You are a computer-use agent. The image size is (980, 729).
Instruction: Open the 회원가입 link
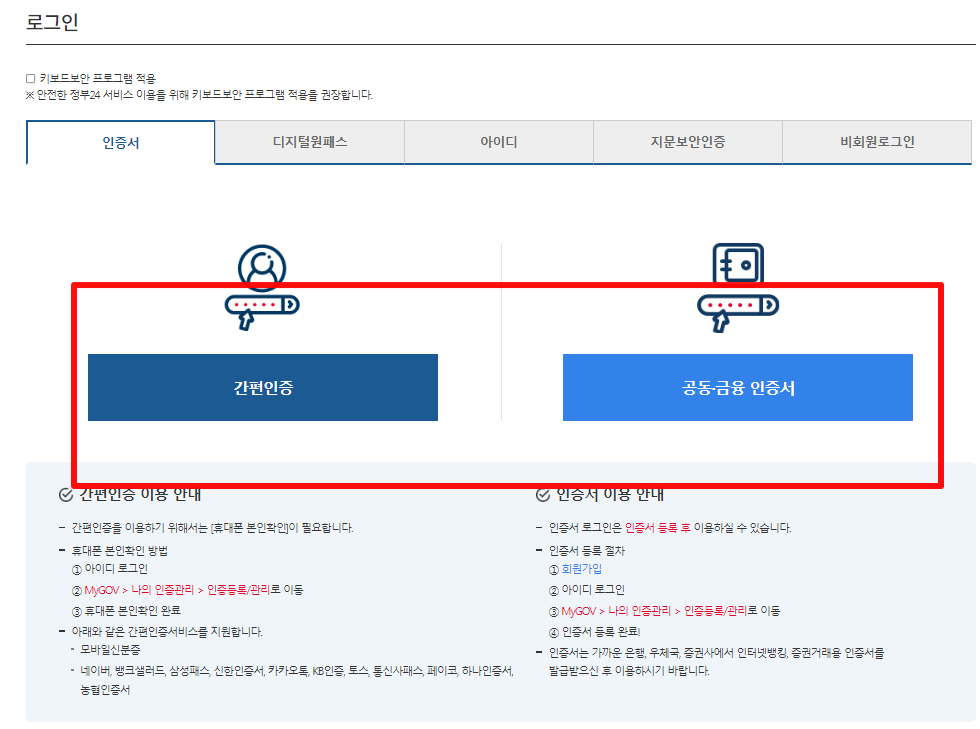pyautogui.click(x=581, y=569)
